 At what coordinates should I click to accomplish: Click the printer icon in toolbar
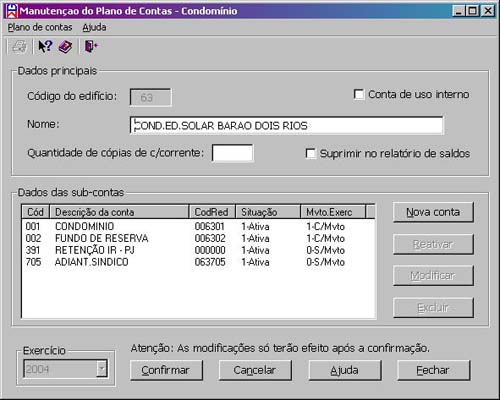19,46
